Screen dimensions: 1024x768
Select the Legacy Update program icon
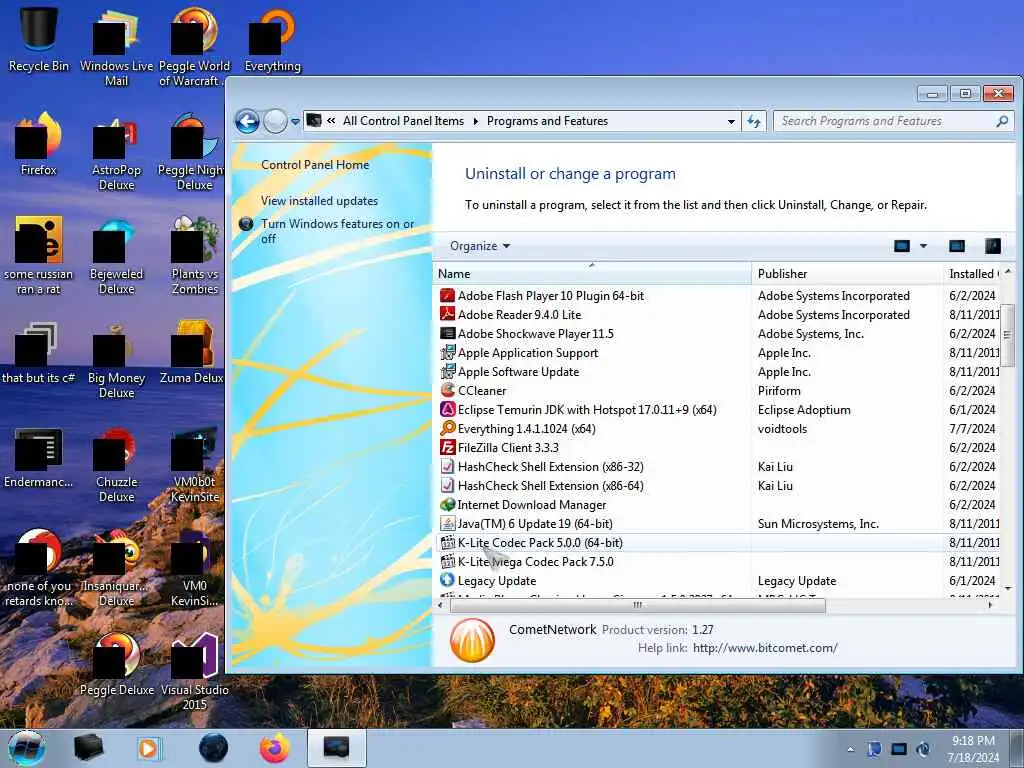tap(447, 580)
